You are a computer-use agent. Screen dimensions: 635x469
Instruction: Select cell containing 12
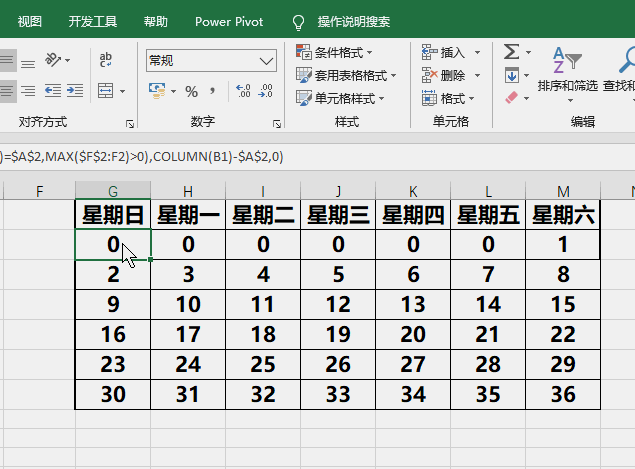338,305
